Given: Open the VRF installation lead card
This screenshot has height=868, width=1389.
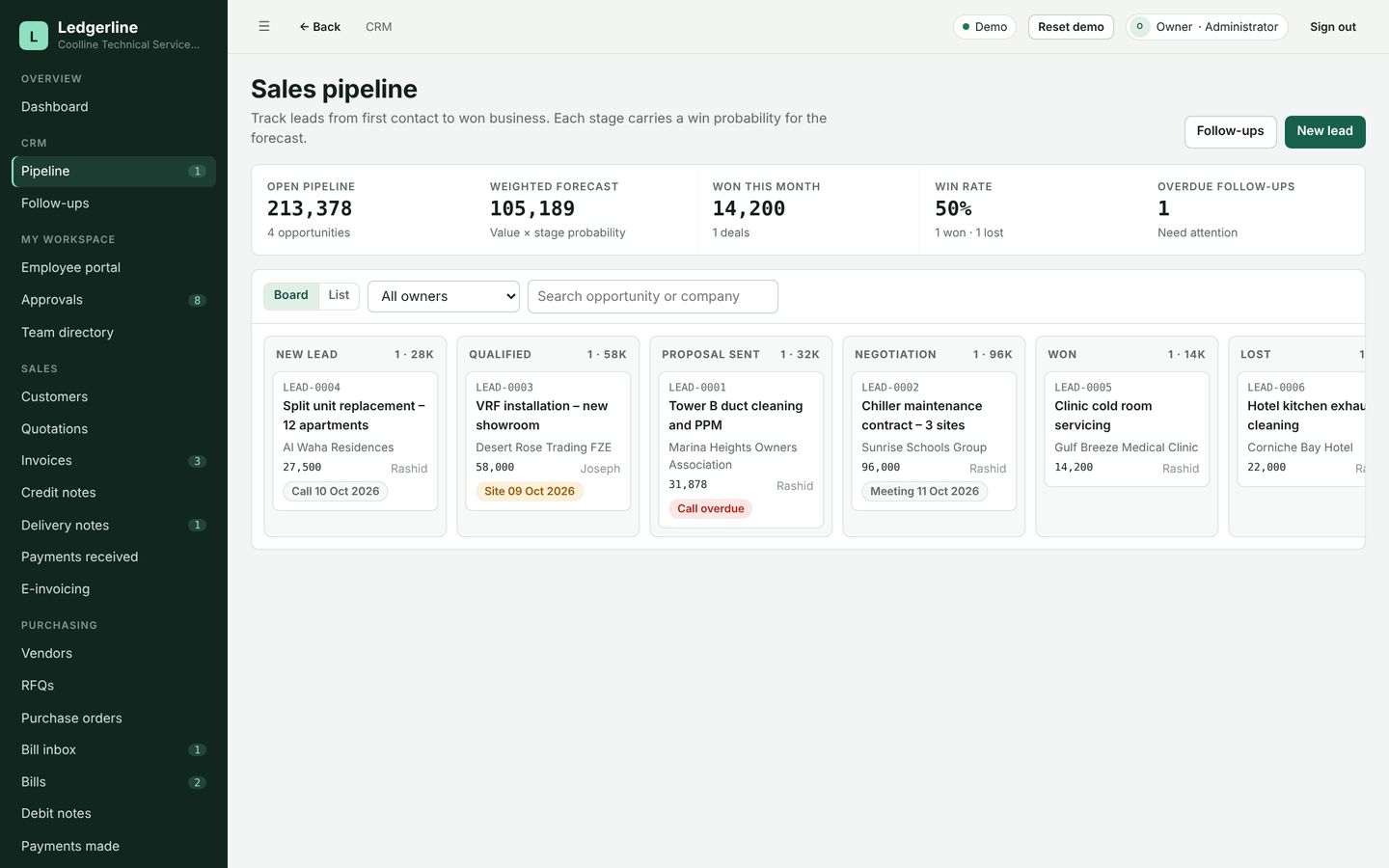Looking at the screenshot, I should point(548,441).
